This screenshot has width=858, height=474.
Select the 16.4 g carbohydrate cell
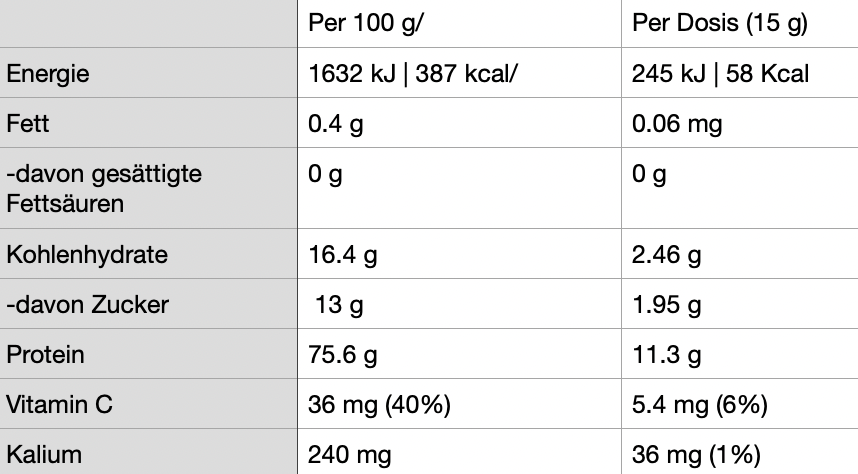(460, 254)
